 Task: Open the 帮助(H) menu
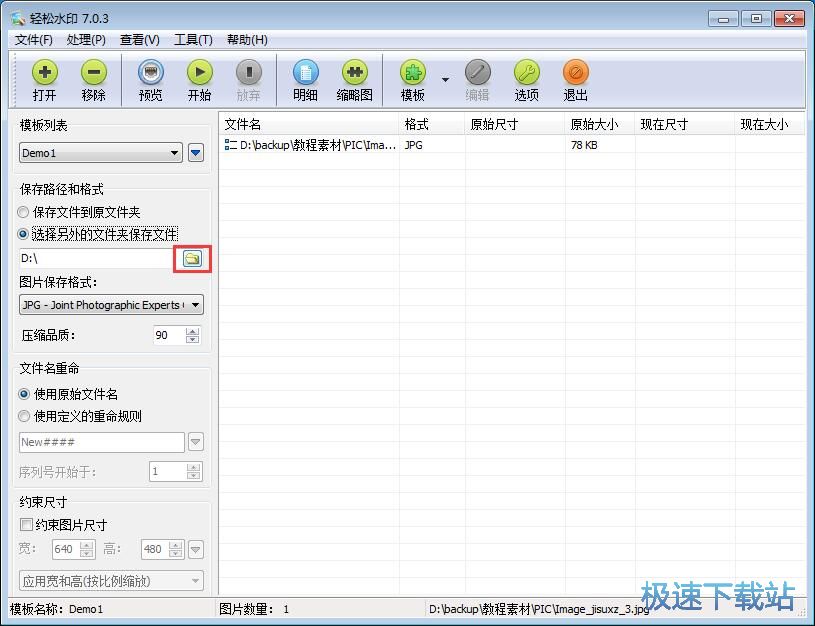point(247,40)
